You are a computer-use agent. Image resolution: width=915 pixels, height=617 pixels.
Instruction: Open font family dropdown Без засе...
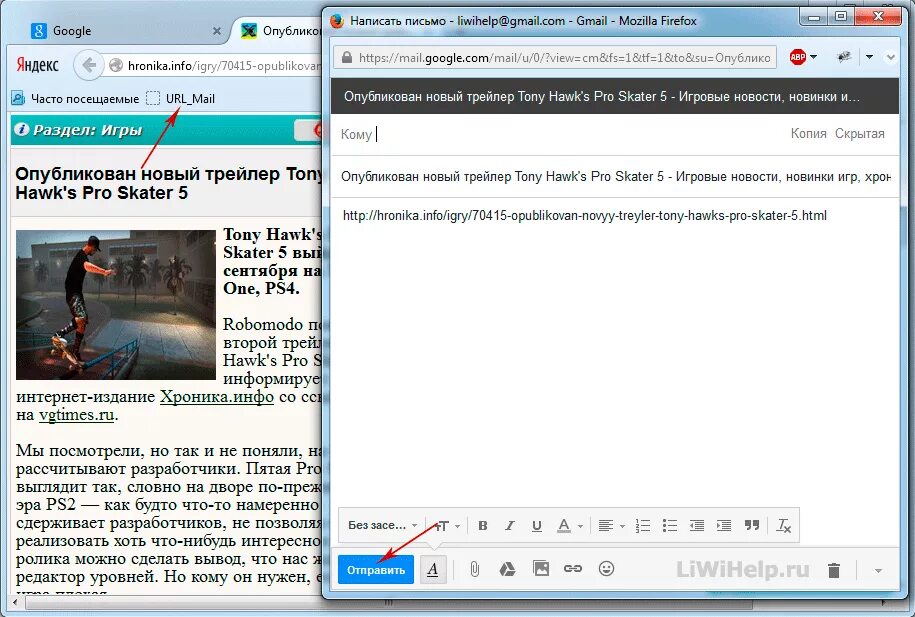click(x=382, y=525)
